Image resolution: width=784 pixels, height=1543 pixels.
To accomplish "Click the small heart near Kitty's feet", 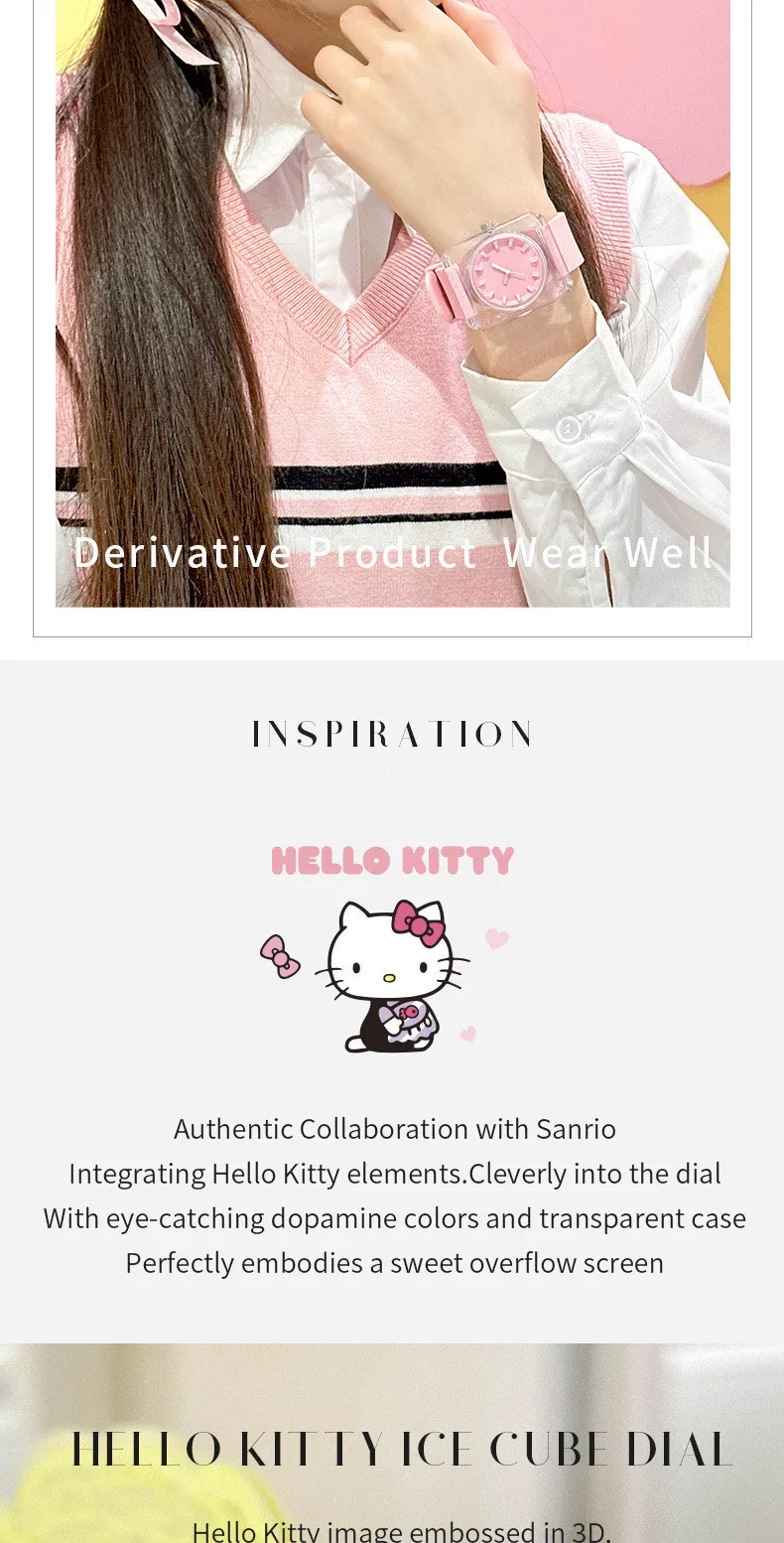I will [468, 1034].
